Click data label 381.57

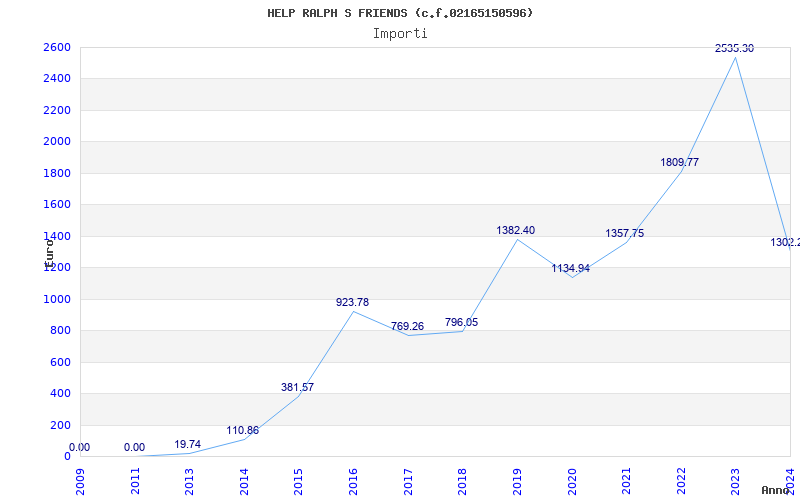297,387
